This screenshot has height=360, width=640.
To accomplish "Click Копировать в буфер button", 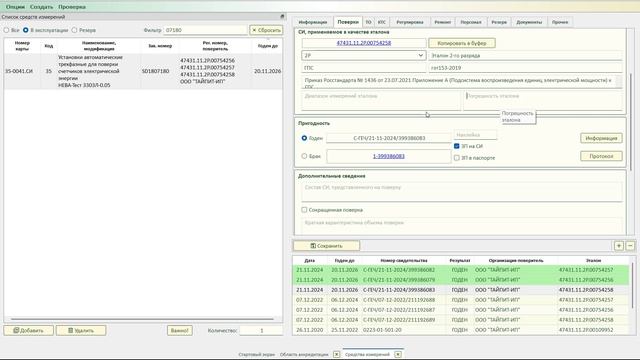I will (x=462, y=43).
